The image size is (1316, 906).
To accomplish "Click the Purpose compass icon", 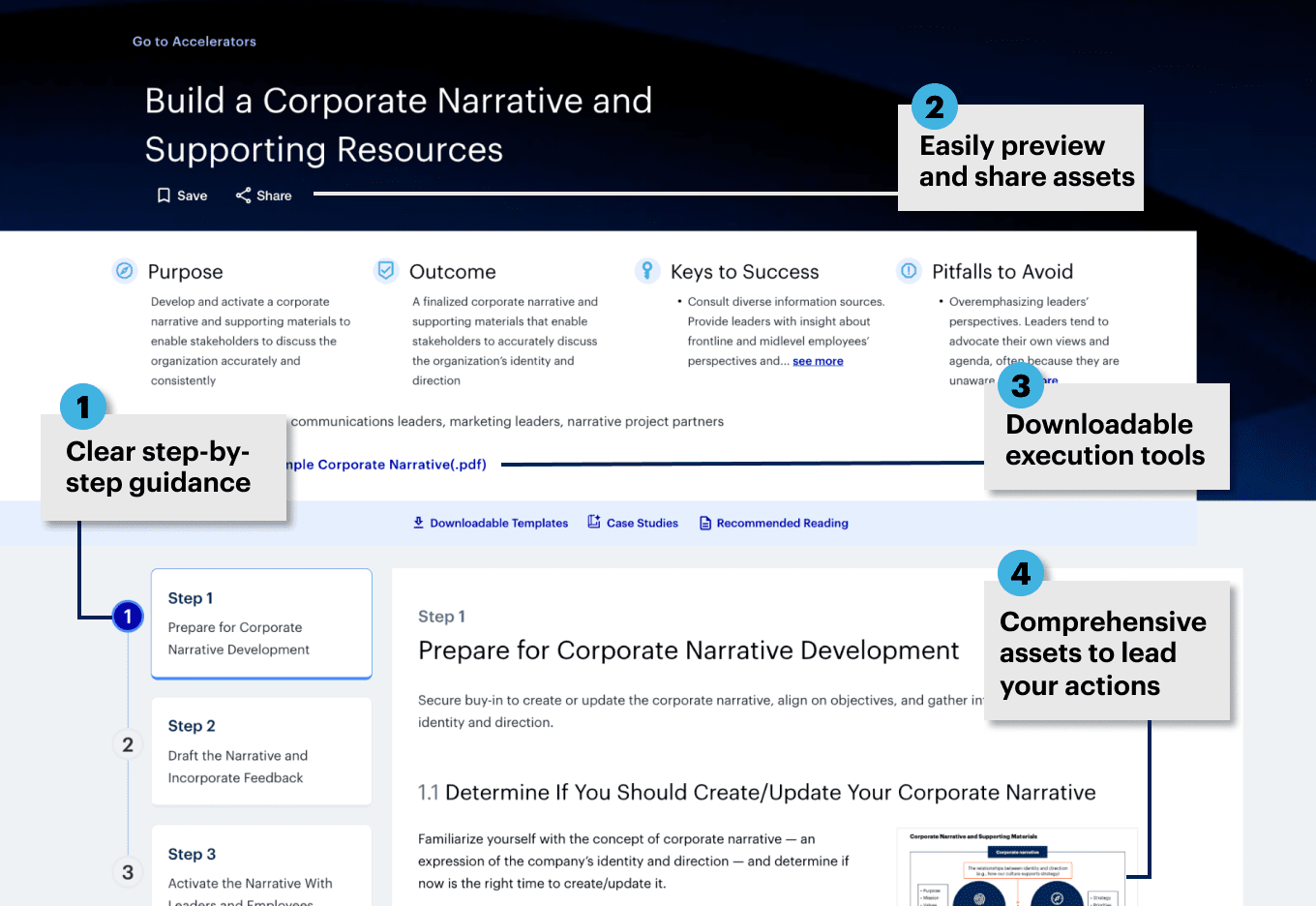I will coord(125,271).
